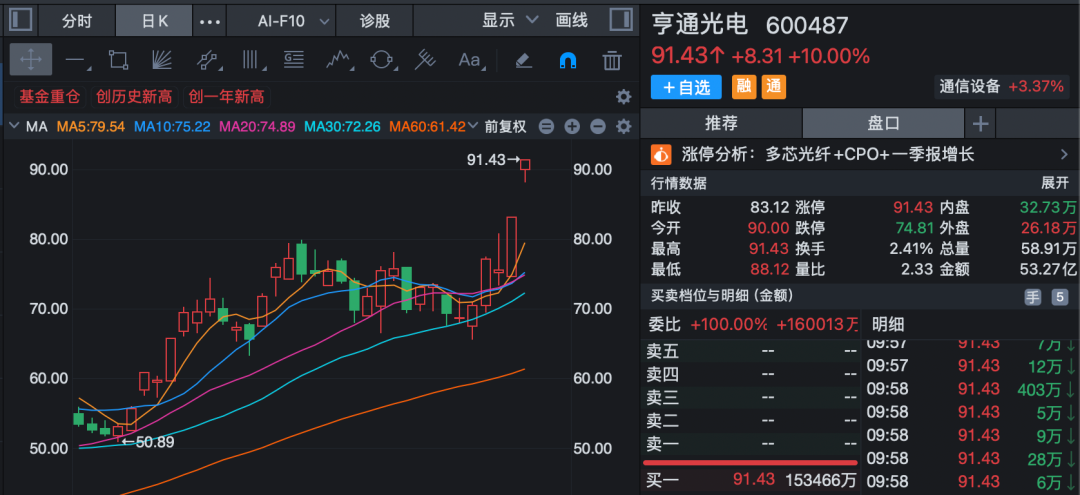Click the +自选 add to watchlist button
This screenshot has height=495, width=1080.
coord(685,87)
